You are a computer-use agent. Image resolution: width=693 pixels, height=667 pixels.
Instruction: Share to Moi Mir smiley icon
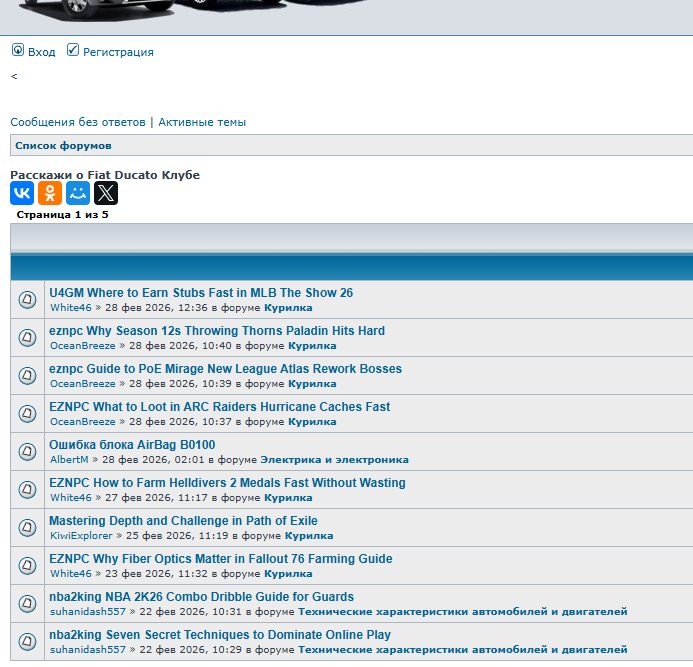(78, 193)
